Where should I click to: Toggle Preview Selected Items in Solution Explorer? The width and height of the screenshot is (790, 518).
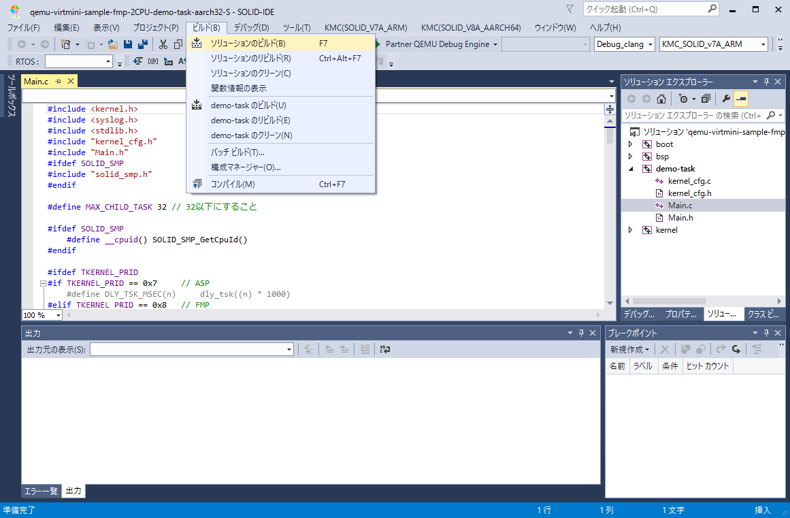point(741,99)
